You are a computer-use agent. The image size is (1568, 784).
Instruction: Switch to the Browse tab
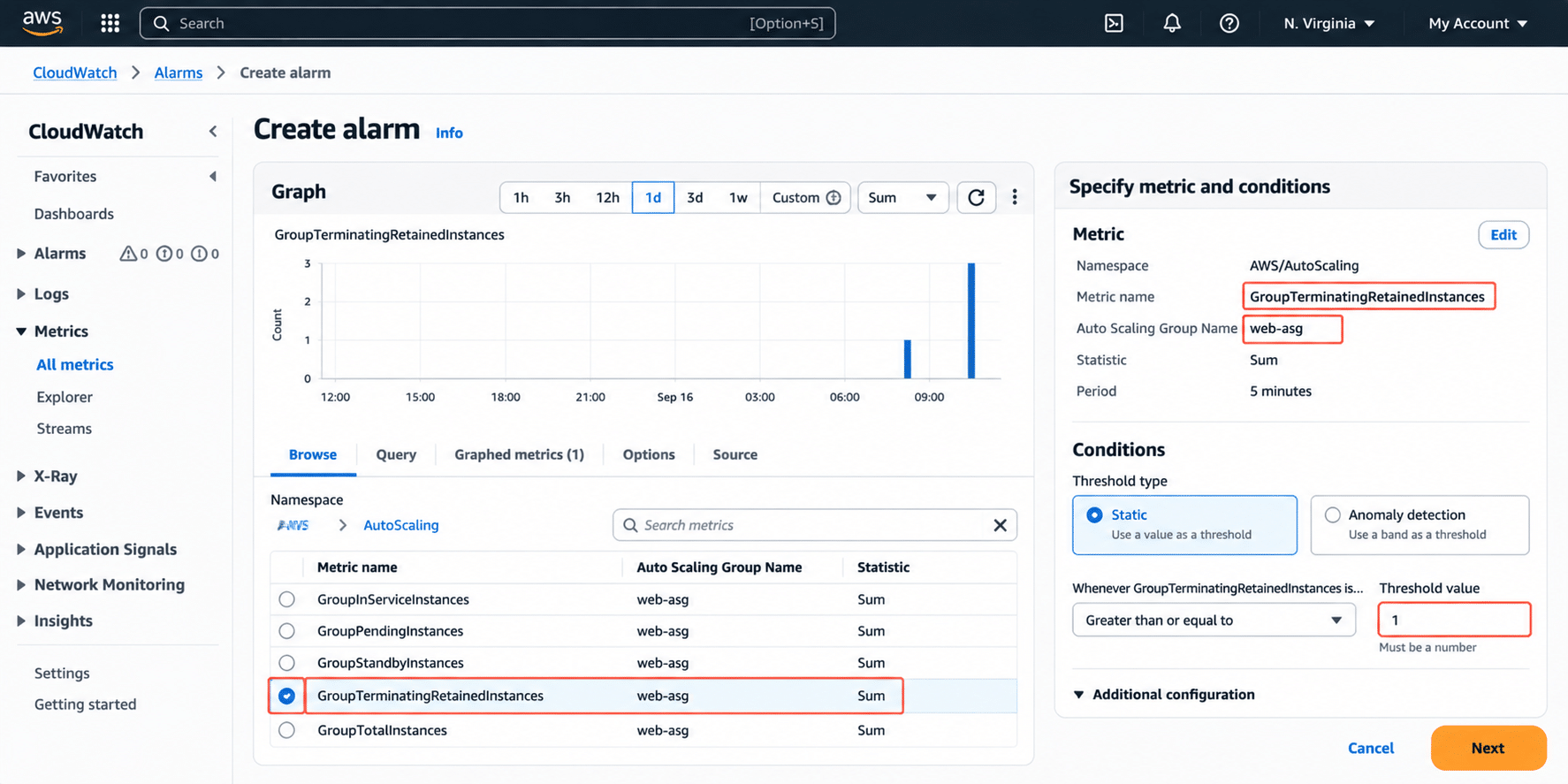click(313, 454)
